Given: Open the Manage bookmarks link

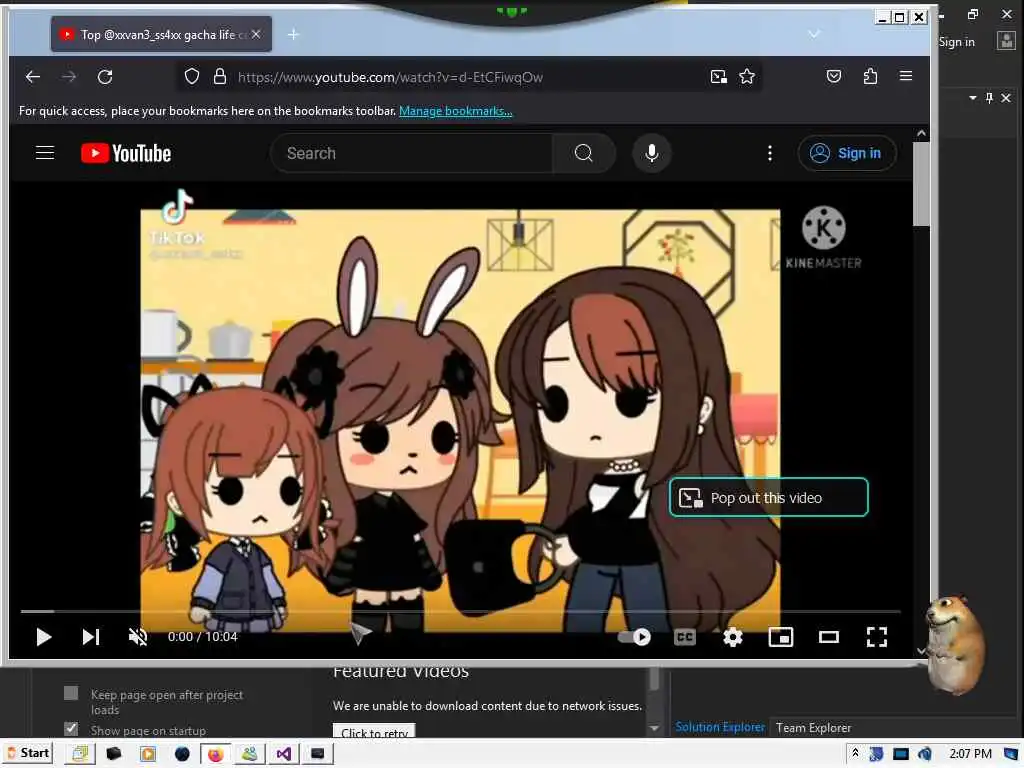Looking at the screenshot, I should pyautogui.click(x=455, y=111).
